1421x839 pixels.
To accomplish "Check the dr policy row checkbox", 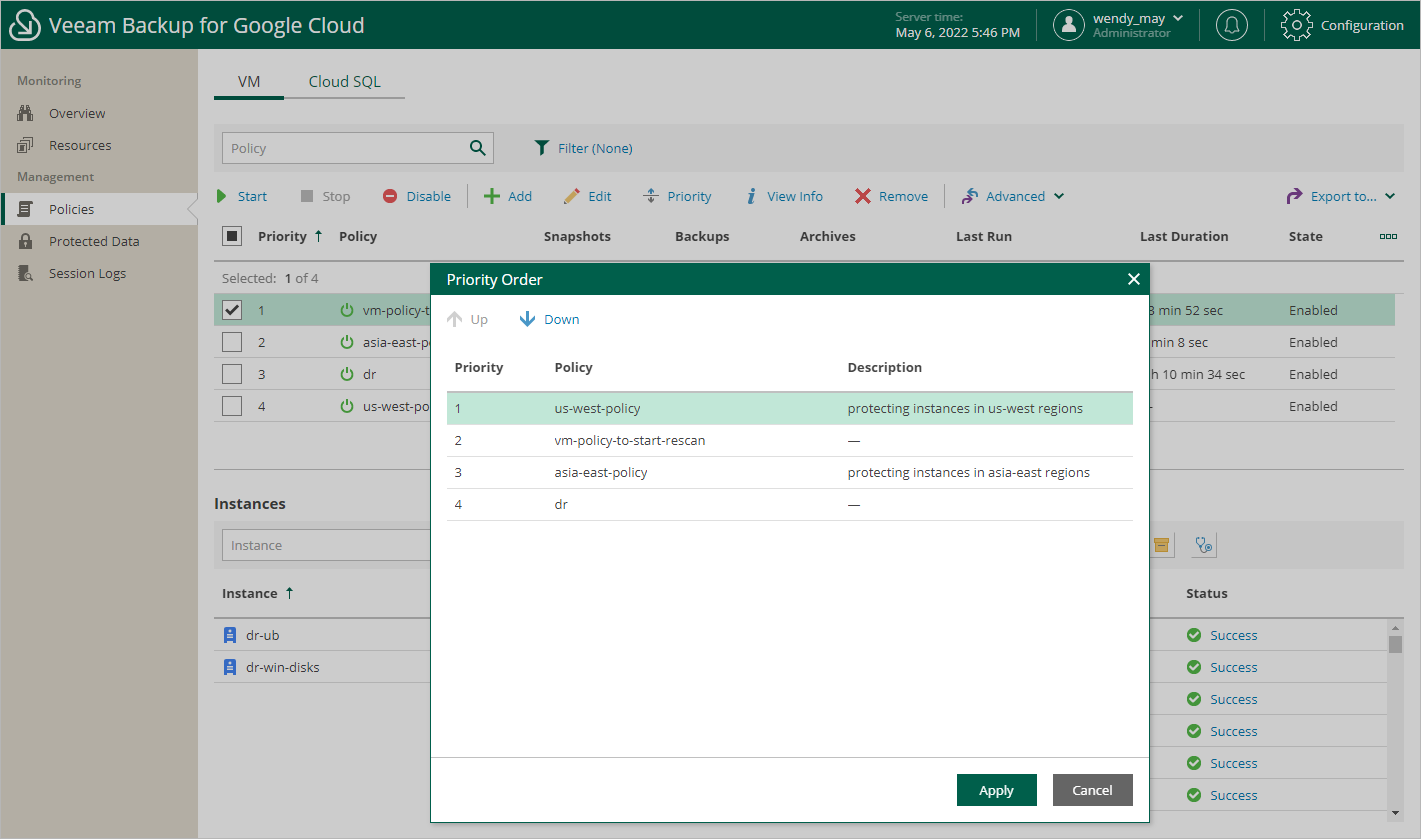I will coord(232,374).
